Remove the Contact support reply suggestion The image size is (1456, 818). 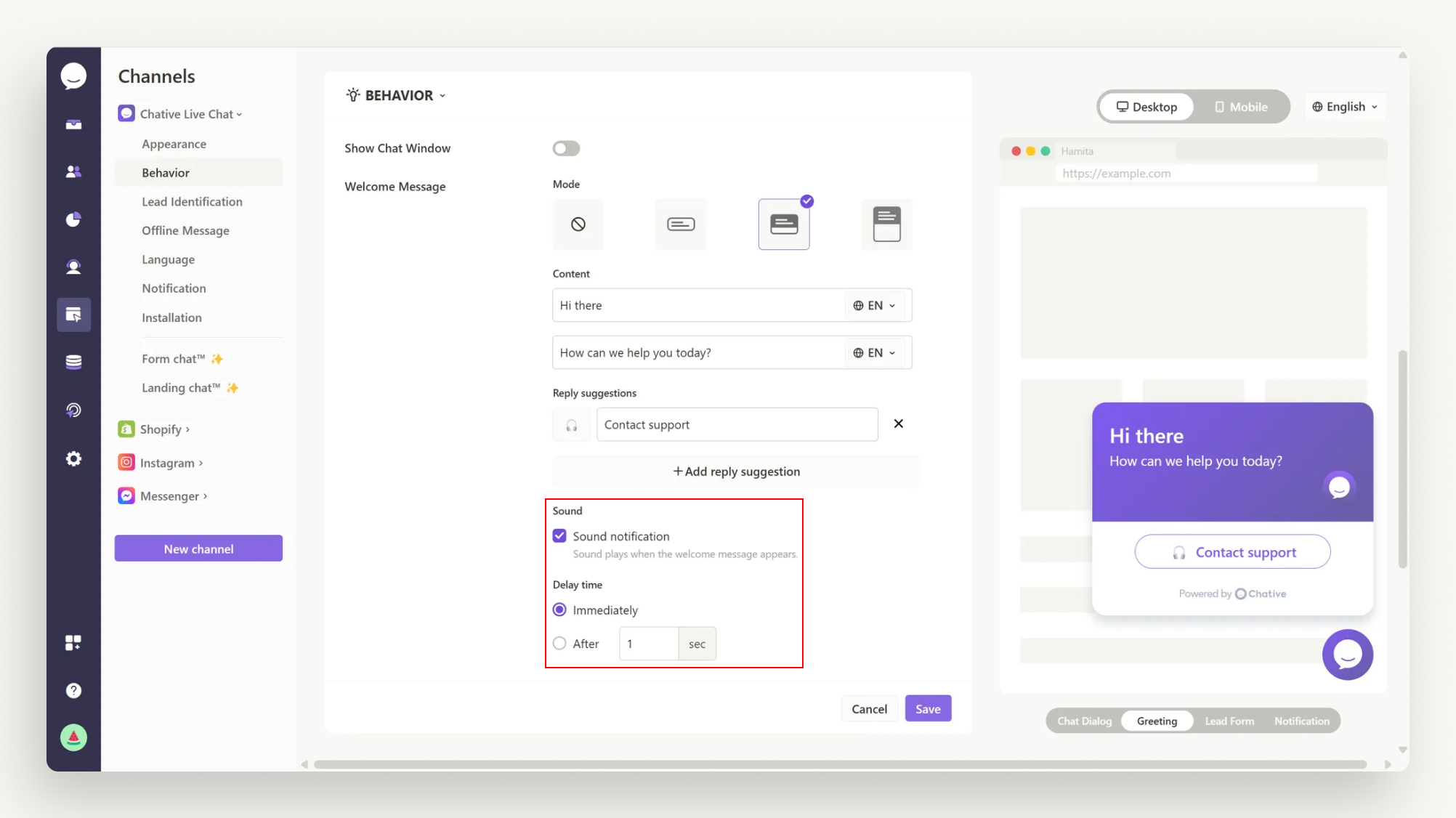[x=899, y=424]
